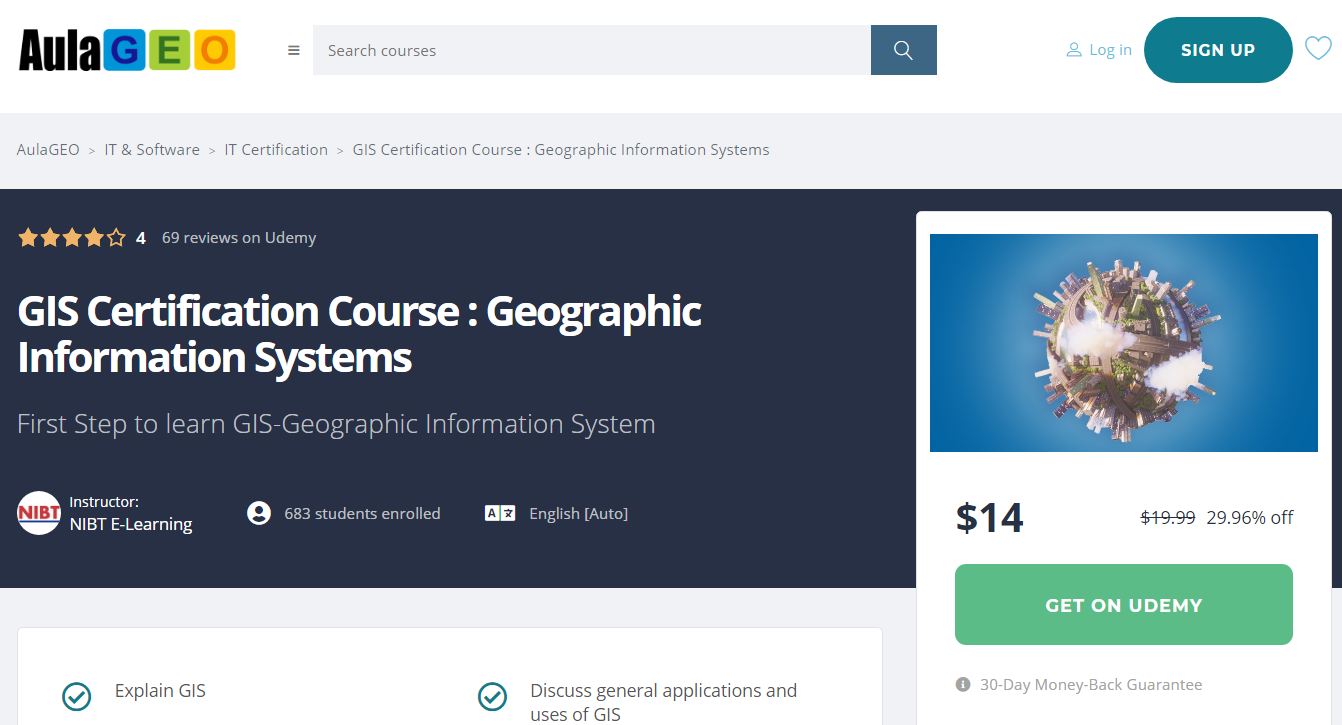The width and height of the screenshot is (1342, 725).
Task: Click the checkmark beside Explain GIS
Action: (77, 696)
